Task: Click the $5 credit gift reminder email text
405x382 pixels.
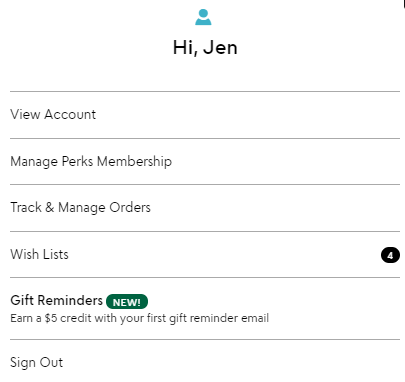Action: [139, 318]
